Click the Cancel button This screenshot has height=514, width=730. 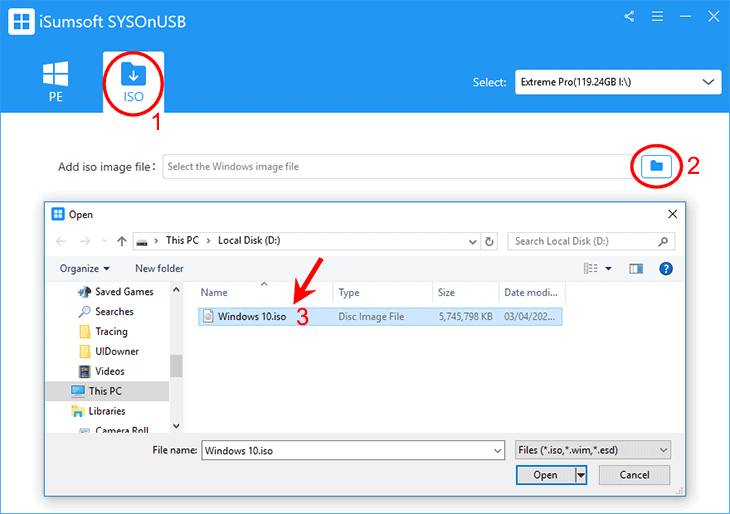tap(634, 475)
